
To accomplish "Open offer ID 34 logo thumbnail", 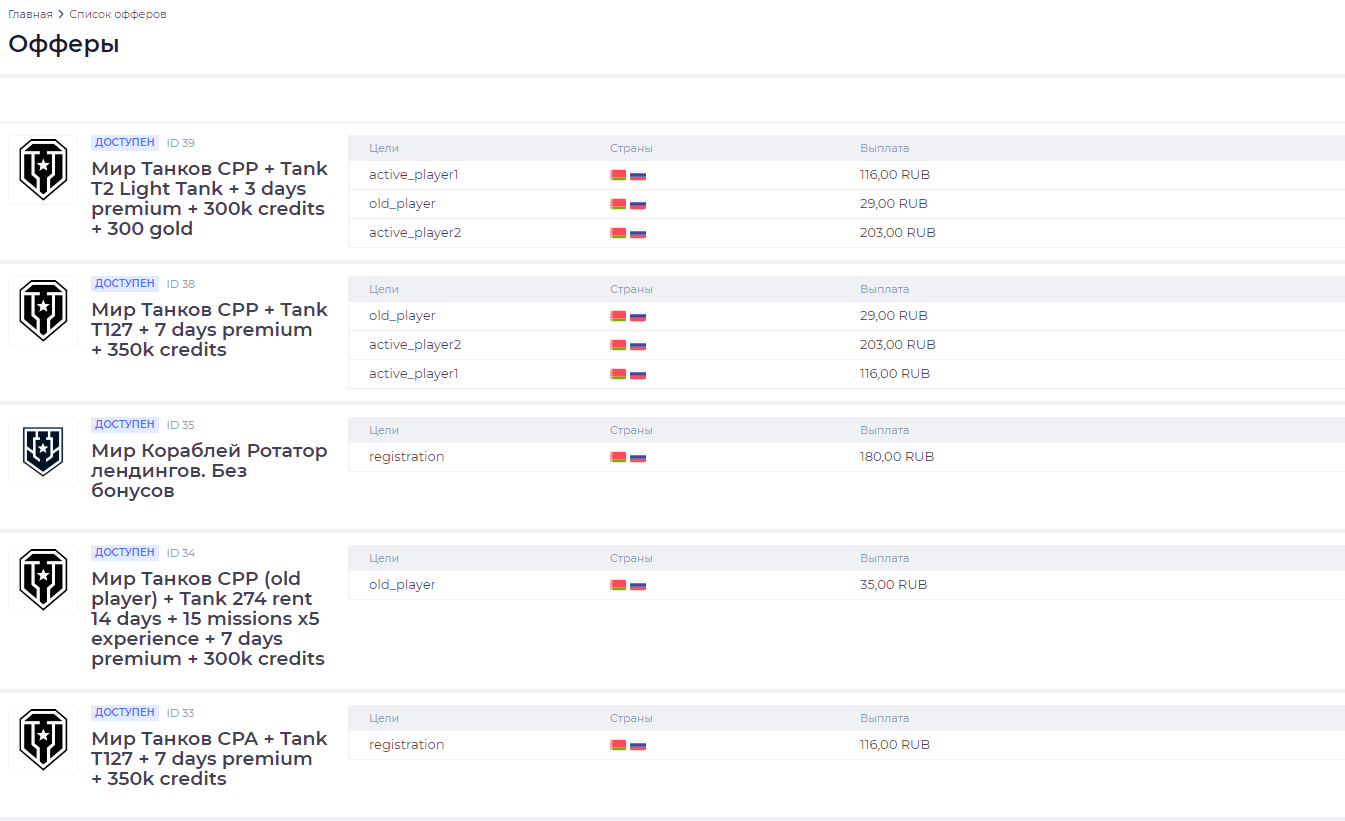I will (x=43, y=580).
